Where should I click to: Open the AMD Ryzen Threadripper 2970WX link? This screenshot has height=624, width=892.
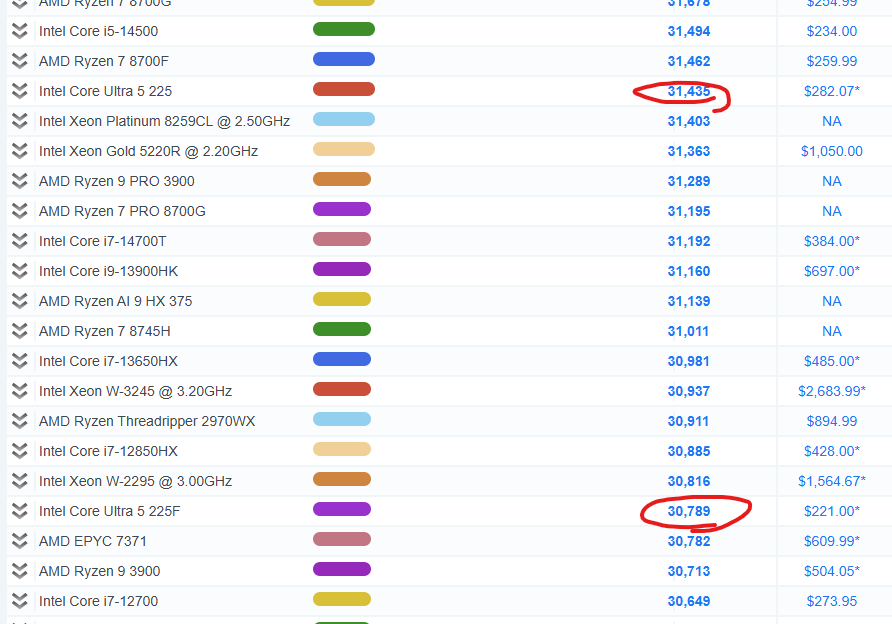tap(147, 421)
